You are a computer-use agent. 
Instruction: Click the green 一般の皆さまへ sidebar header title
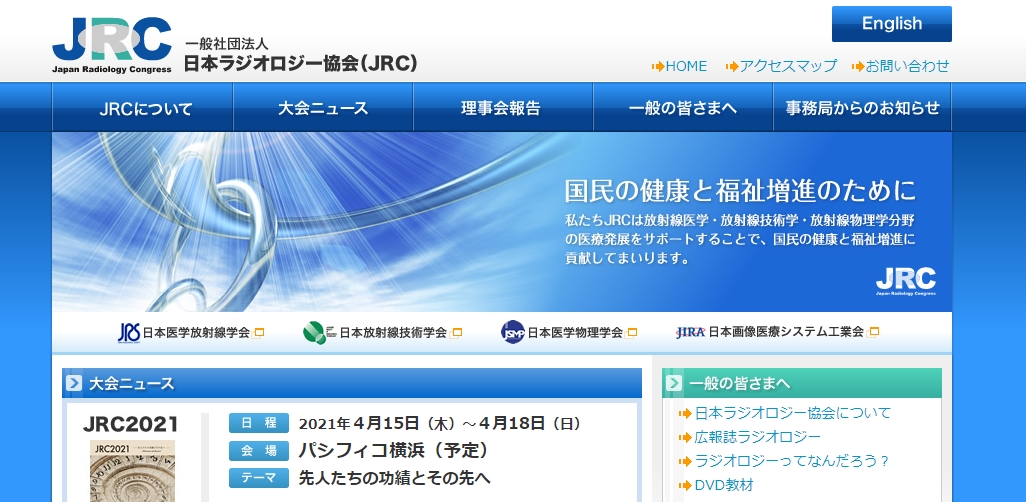[x=739, y=384]
